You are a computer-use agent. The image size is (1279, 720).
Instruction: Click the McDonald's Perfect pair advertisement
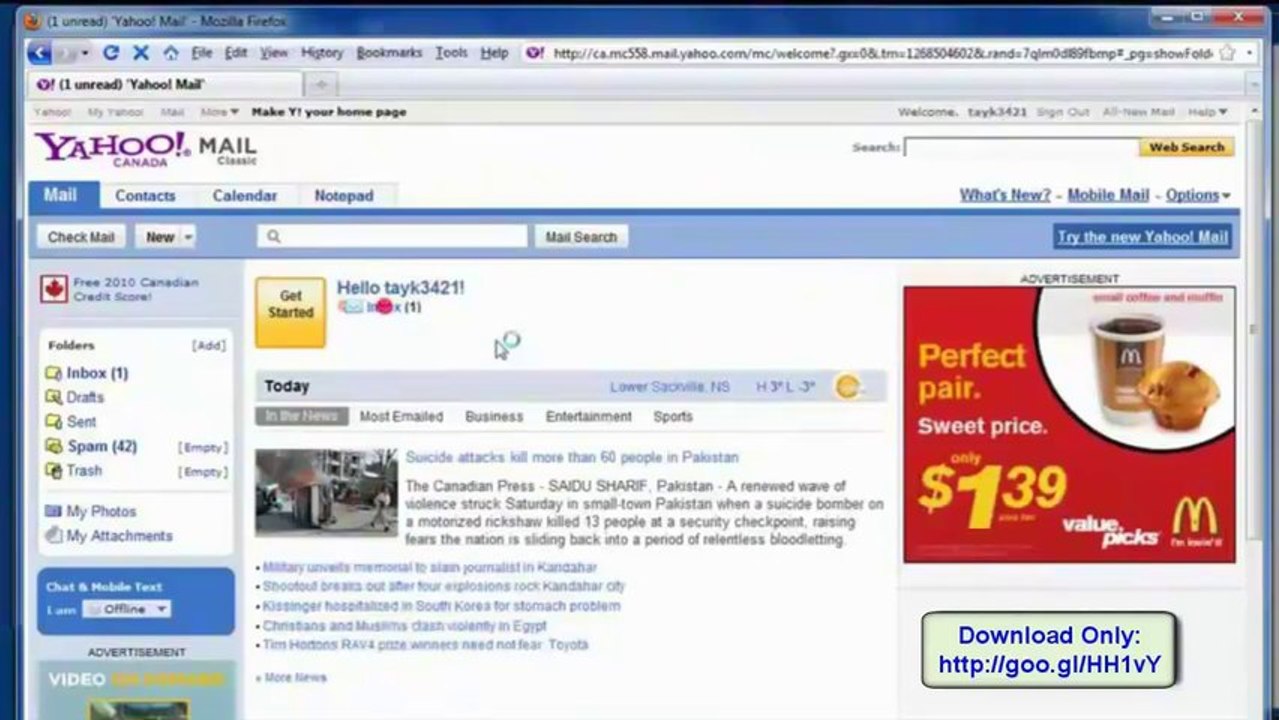[1069, 424]
